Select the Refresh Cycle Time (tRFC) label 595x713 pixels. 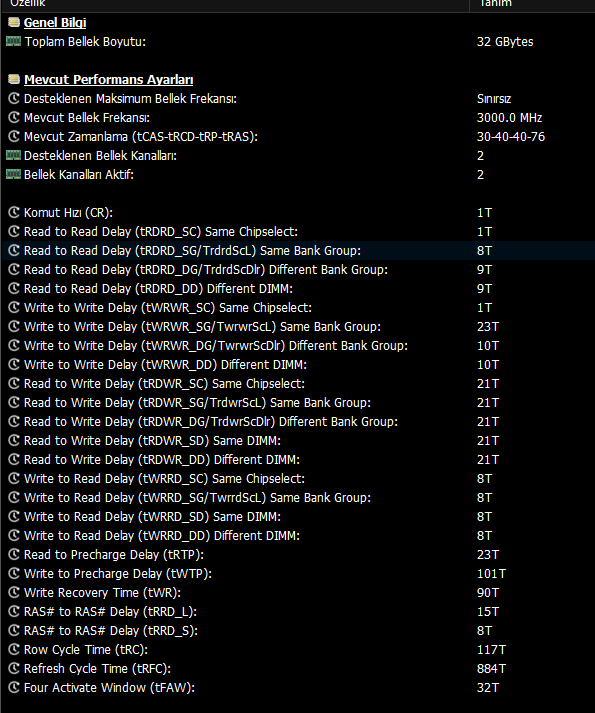tap(97, 669)
